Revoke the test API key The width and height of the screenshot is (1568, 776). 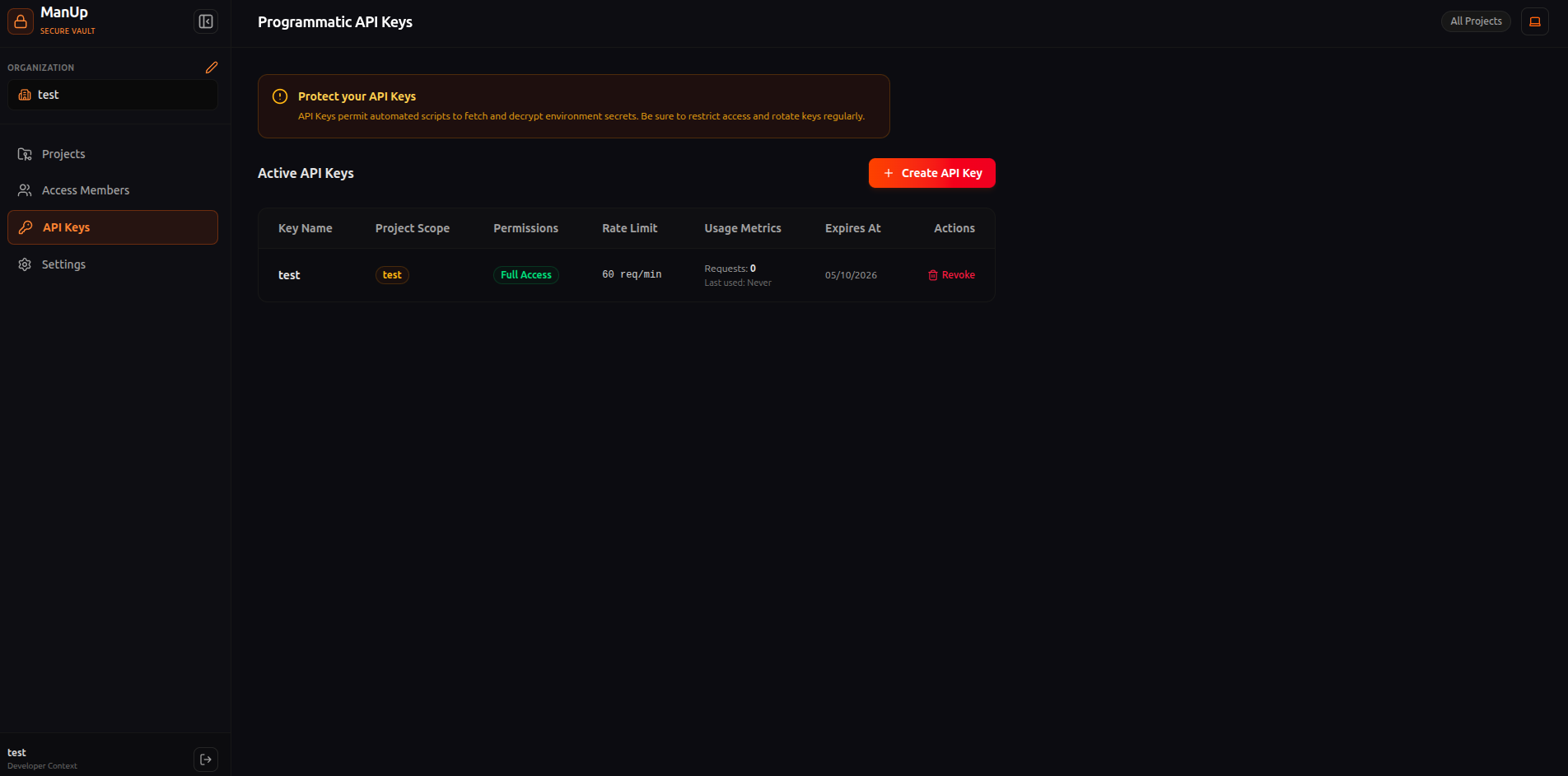pyautogui.click(x=951, y=275)
